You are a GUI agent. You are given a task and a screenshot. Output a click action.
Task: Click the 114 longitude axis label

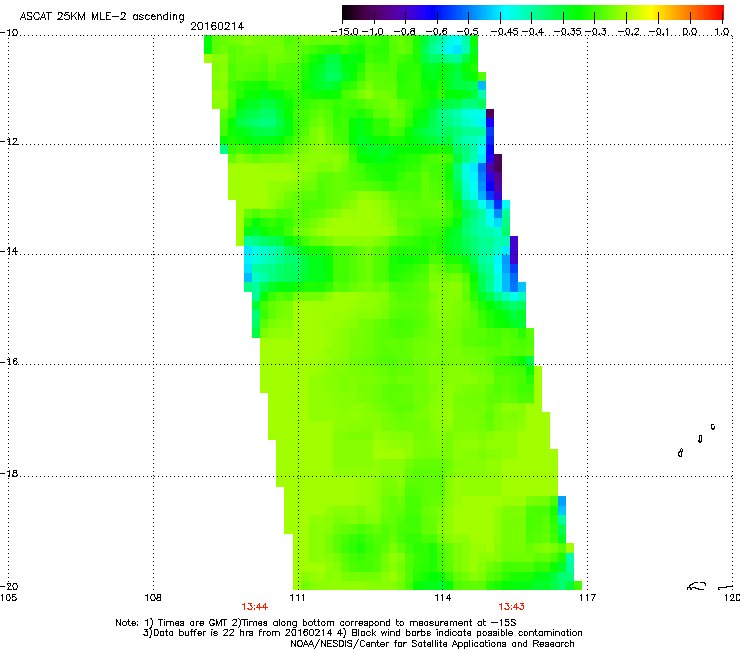click(x=443, y=598)
